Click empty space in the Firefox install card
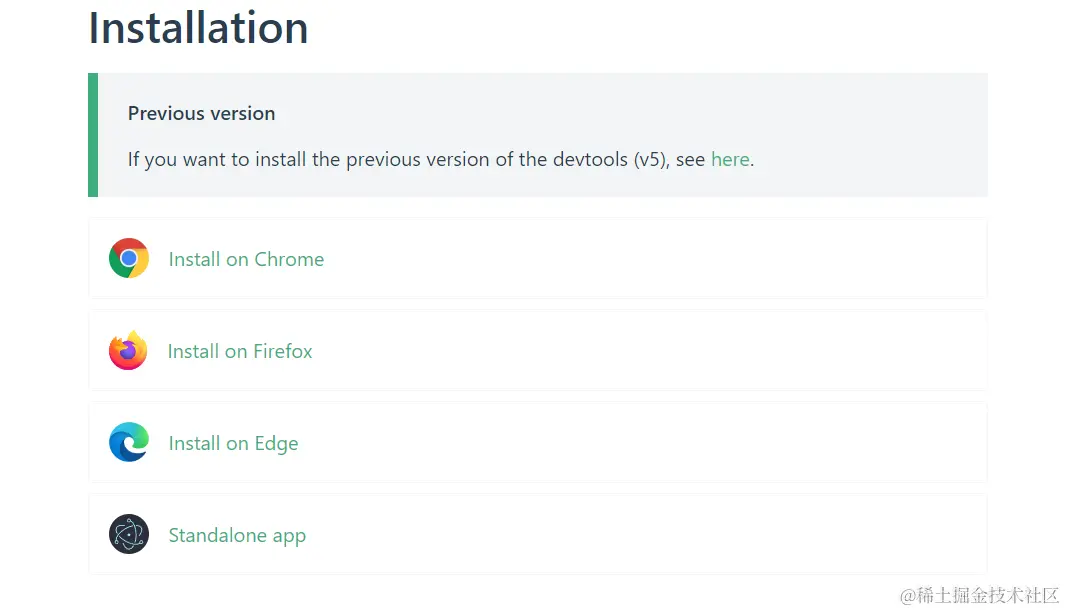 (650, 351)
